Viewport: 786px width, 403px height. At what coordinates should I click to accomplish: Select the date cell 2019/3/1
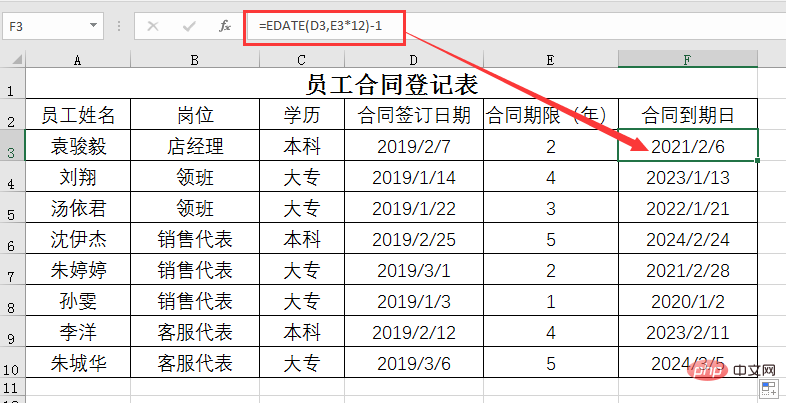(x=414, y=270)
